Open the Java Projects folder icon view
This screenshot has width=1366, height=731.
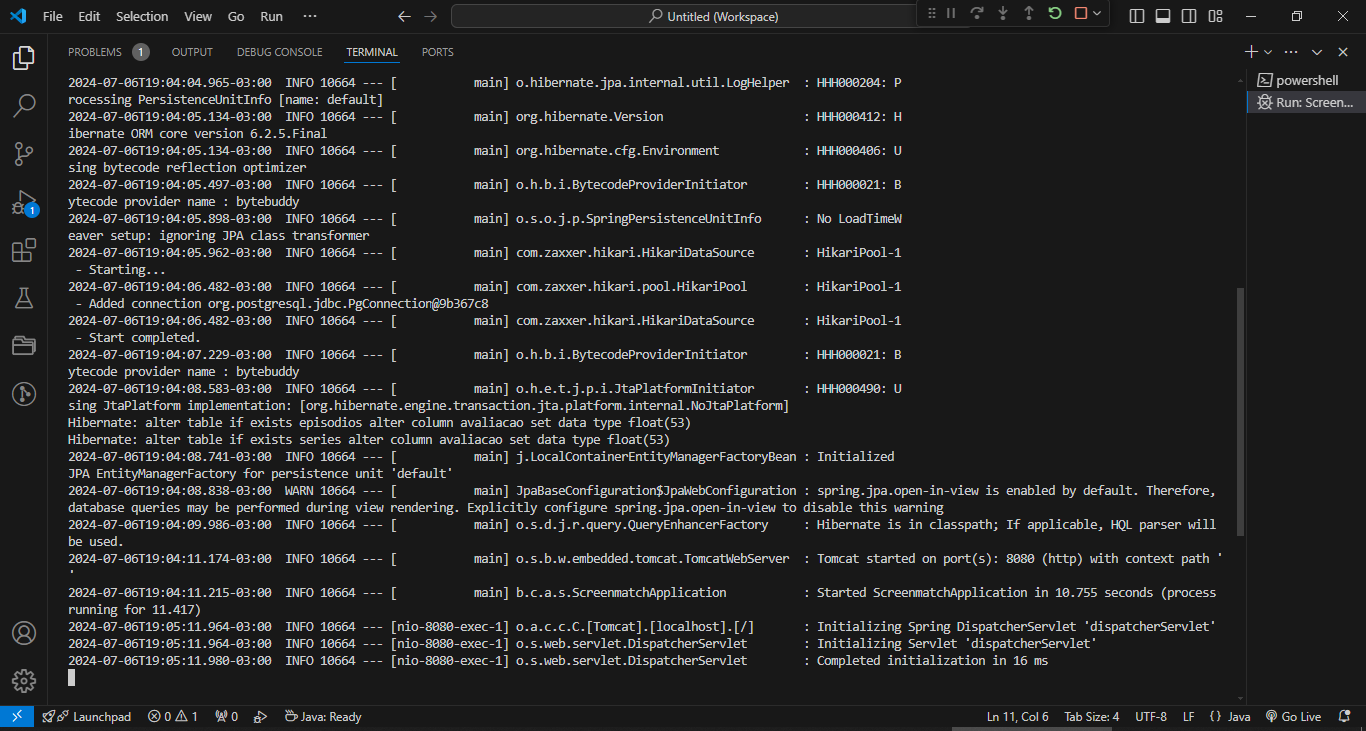point(24,345)
